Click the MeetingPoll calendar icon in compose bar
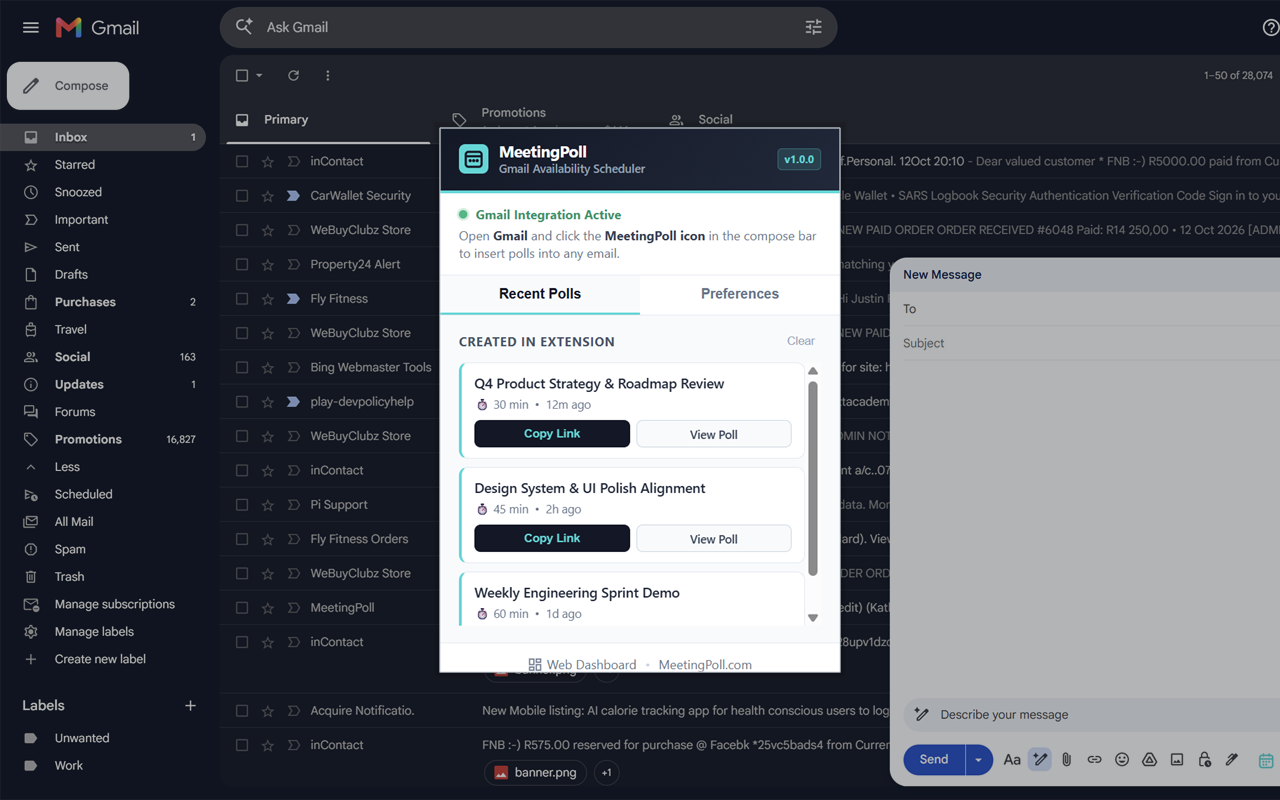Screen dimensions: 1280x800 click(1266, 761)
